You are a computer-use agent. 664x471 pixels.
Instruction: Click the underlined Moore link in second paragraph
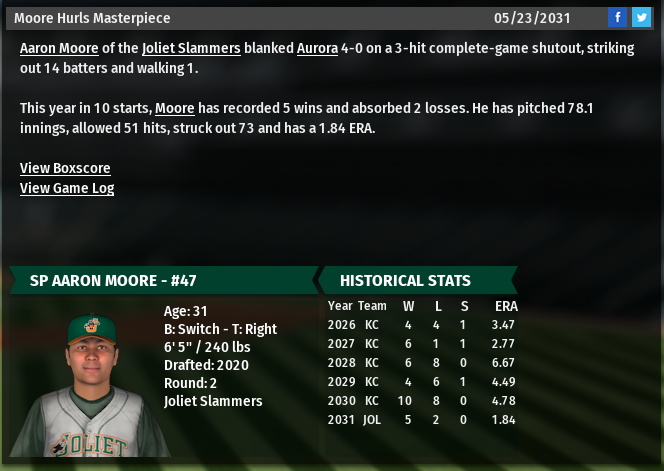tap(175, 107)
